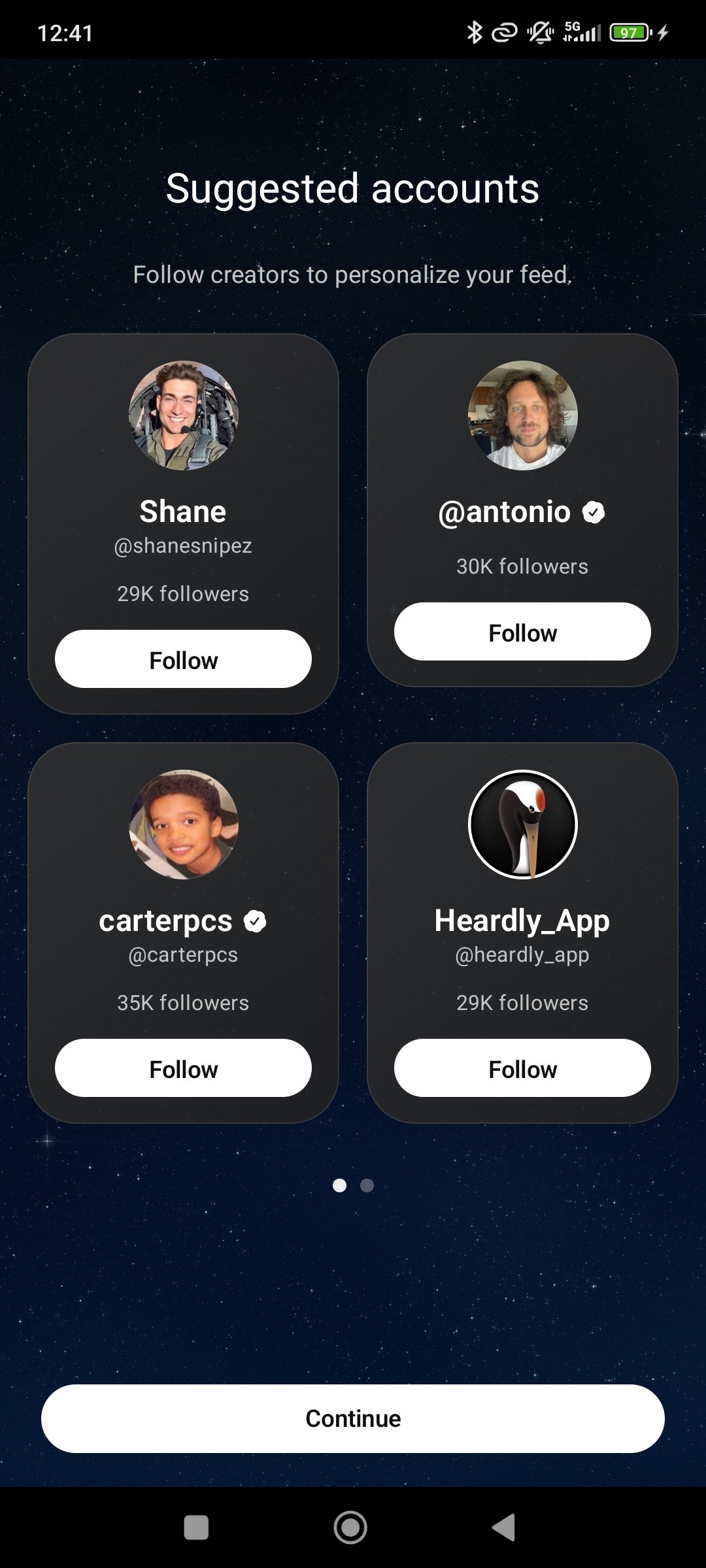Image resolution: width=706 pixels, height=1568 pixels.
Task: Switch to the second suggestions page dot
Action: 367,1185
